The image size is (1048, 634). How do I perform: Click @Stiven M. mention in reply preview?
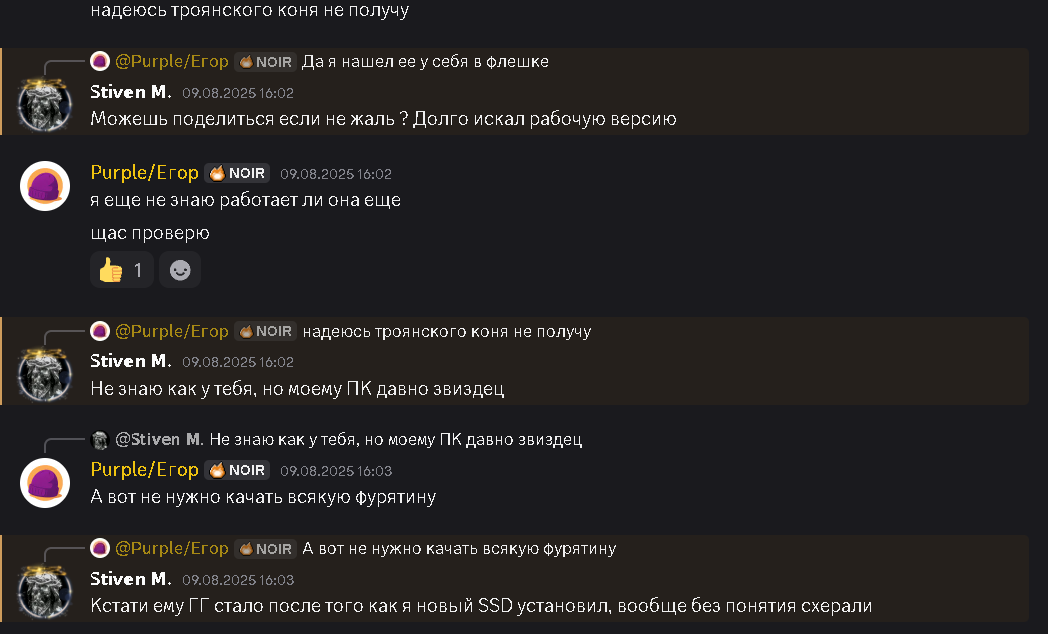[x=160, y=440]
